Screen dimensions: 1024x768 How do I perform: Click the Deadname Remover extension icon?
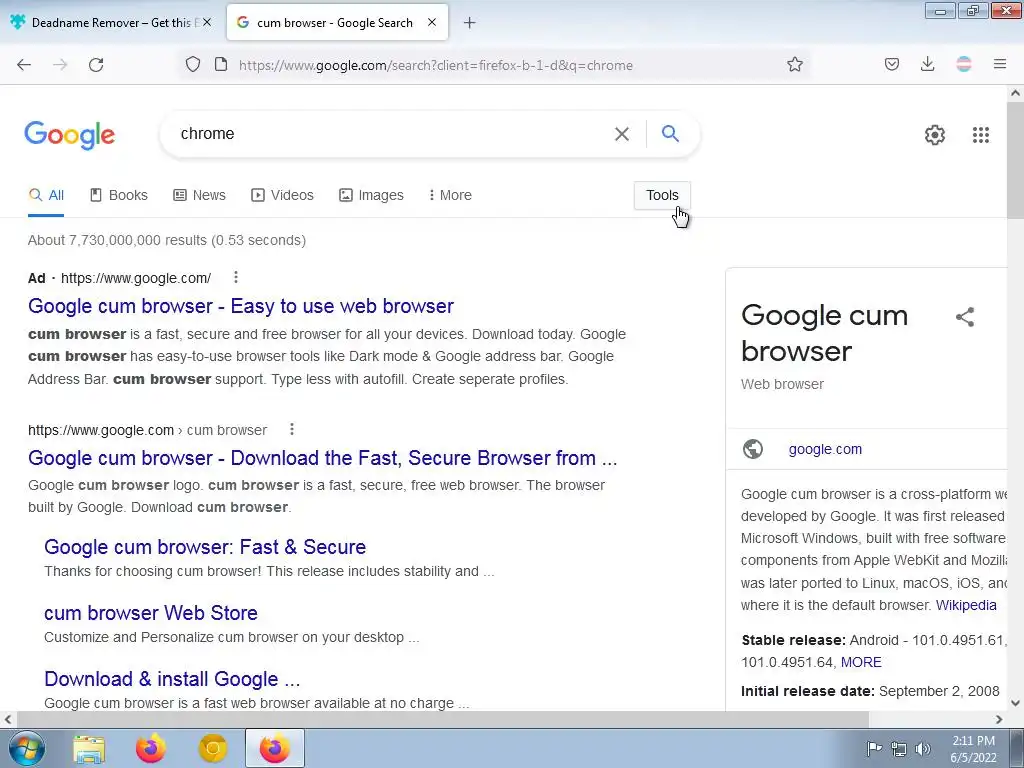click(964, 65)
